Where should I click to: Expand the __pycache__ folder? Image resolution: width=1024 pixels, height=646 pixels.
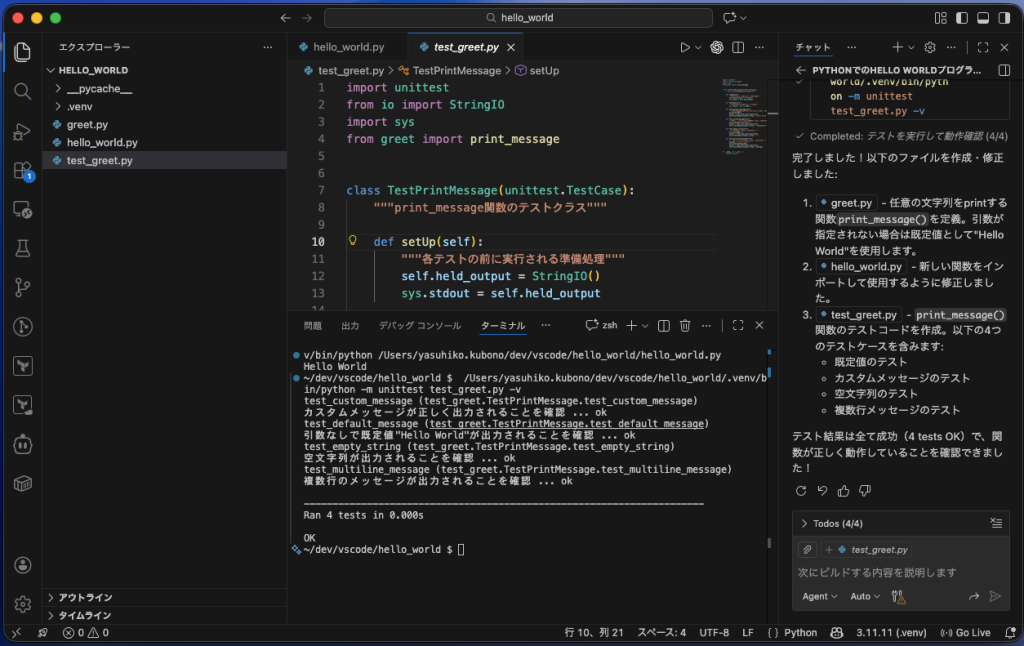coord(98,89)
